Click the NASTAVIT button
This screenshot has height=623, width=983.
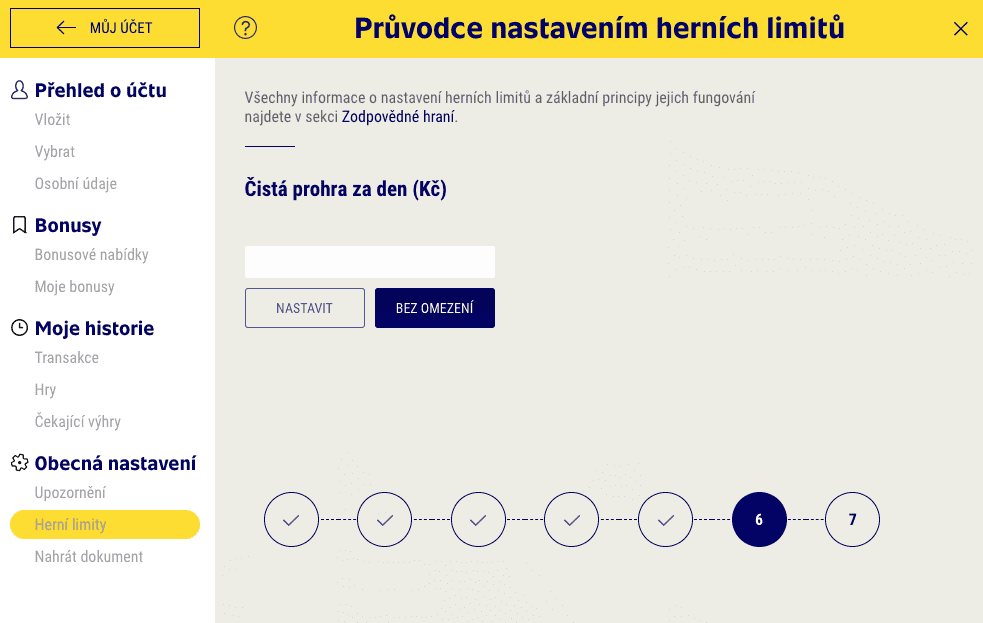tap(305, 308)
